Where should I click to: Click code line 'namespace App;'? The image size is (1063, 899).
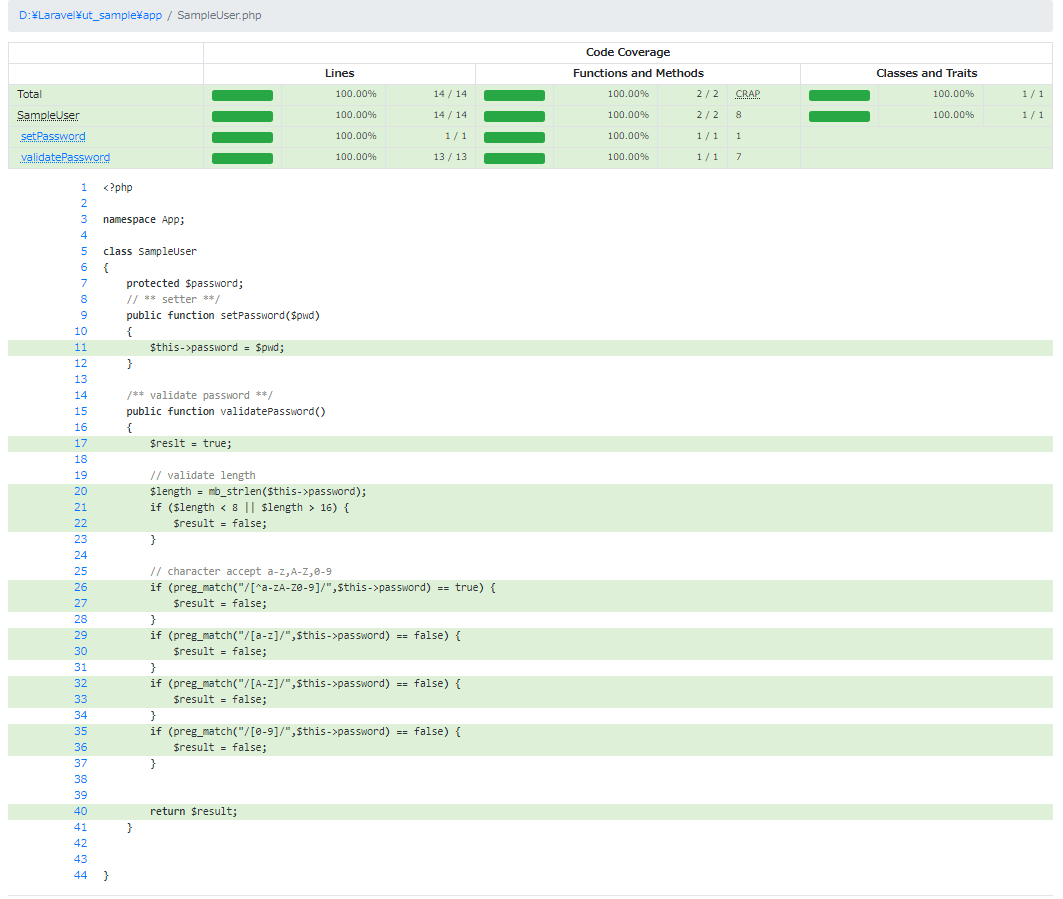click(x=144, y=220)
